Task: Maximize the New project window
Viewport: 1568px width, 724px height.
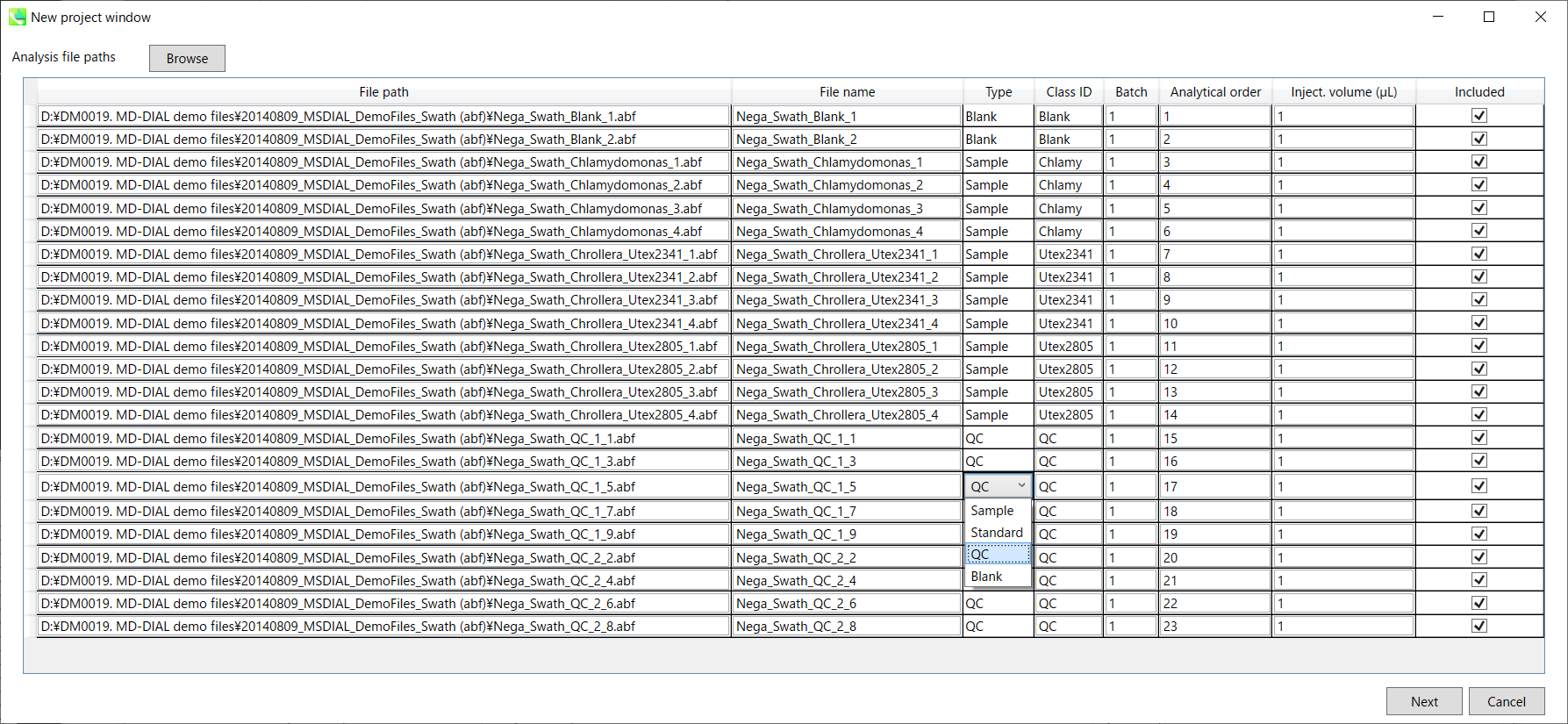Action: coord(1489,18)
